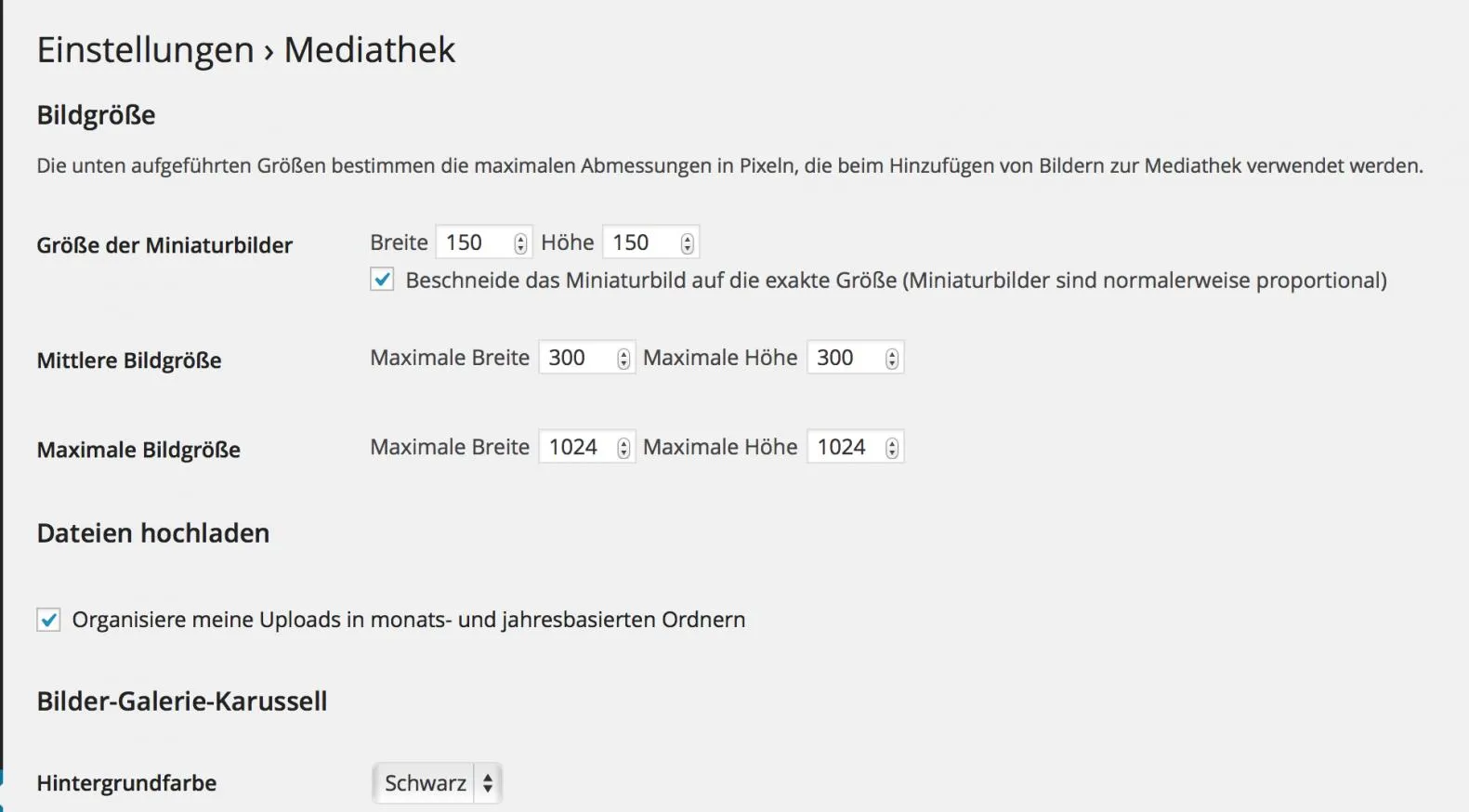Click Mittlere Bildgröße Maximale Höhe field
1469x812 pixels.
tap(855, 358)
